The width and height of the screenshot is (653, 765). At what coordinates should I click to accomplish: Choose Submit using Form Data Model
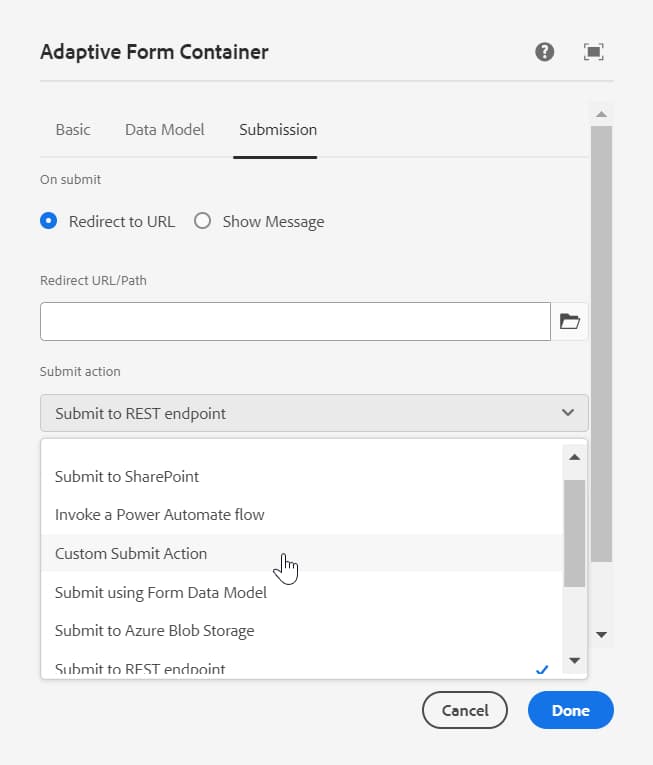(161, 592)
